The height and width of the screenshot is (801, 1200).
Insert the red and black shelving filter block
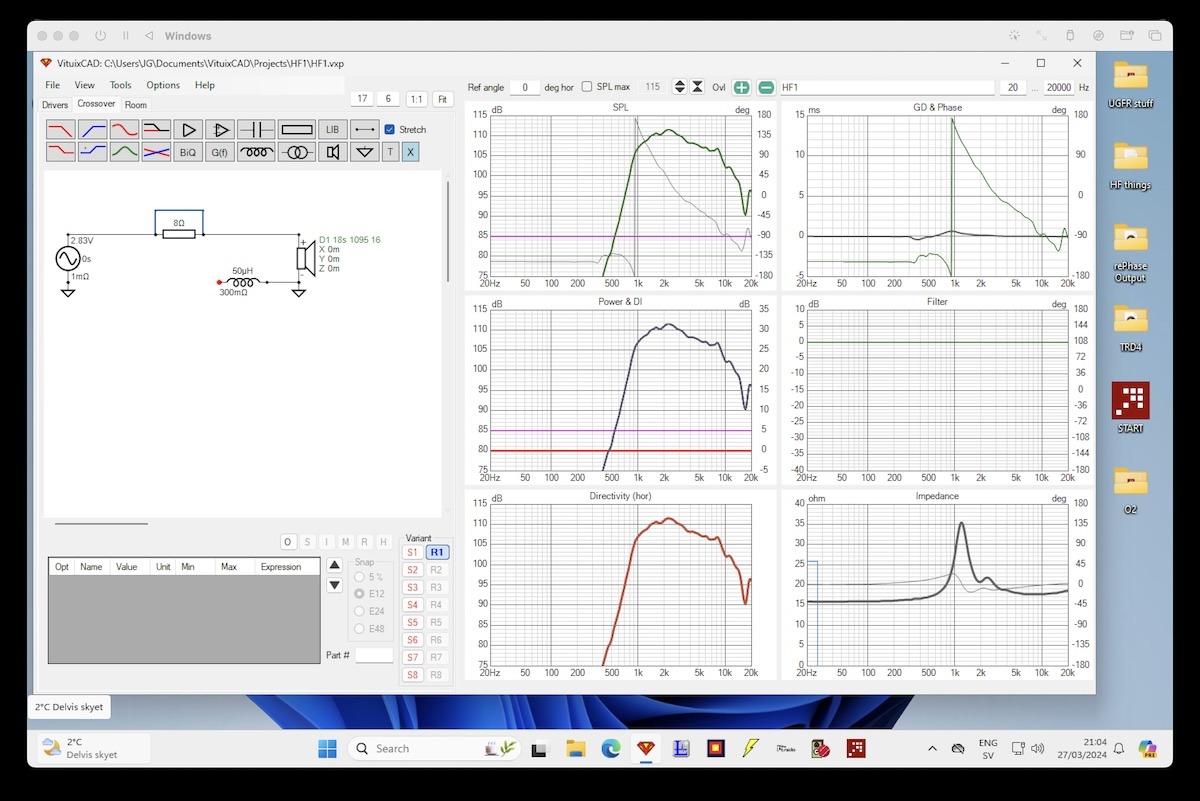(x=156, y=129)
